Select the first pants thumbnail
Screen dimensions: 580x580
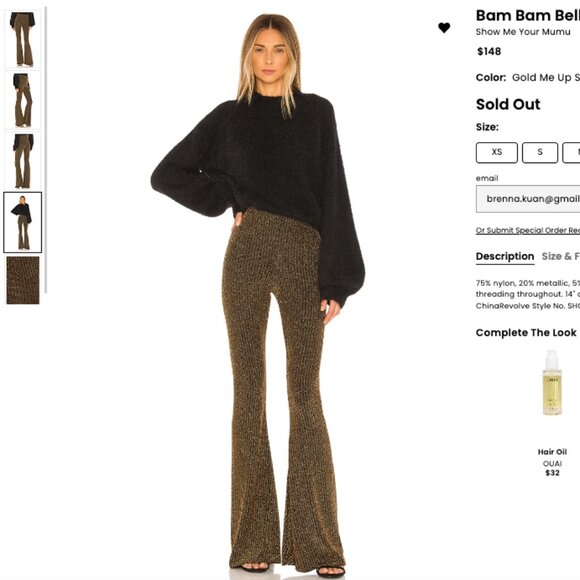coord(23,39)
